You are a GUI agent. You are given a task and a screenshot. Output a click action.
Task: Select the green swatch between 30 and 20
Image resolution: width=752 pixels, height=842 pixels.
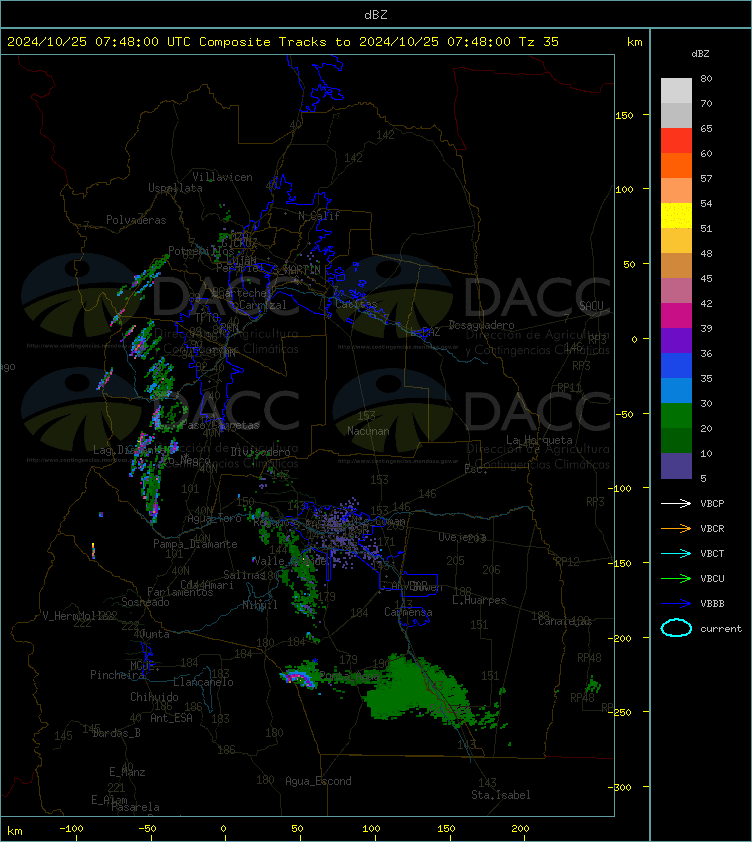[676, 415]
